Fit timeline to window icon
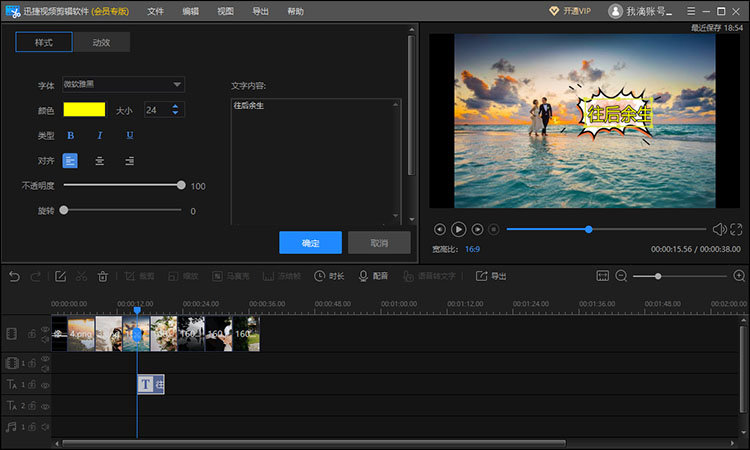Screen dimensions: 750x450 point(603,276)
